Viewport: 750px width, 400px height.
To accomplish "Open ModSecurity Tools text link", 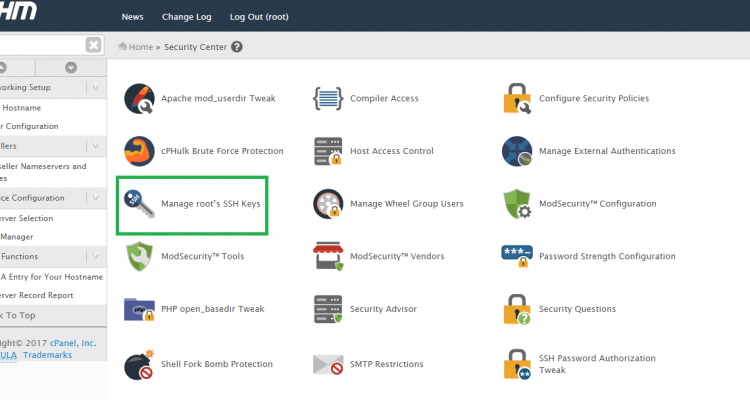I will (203, 256).
